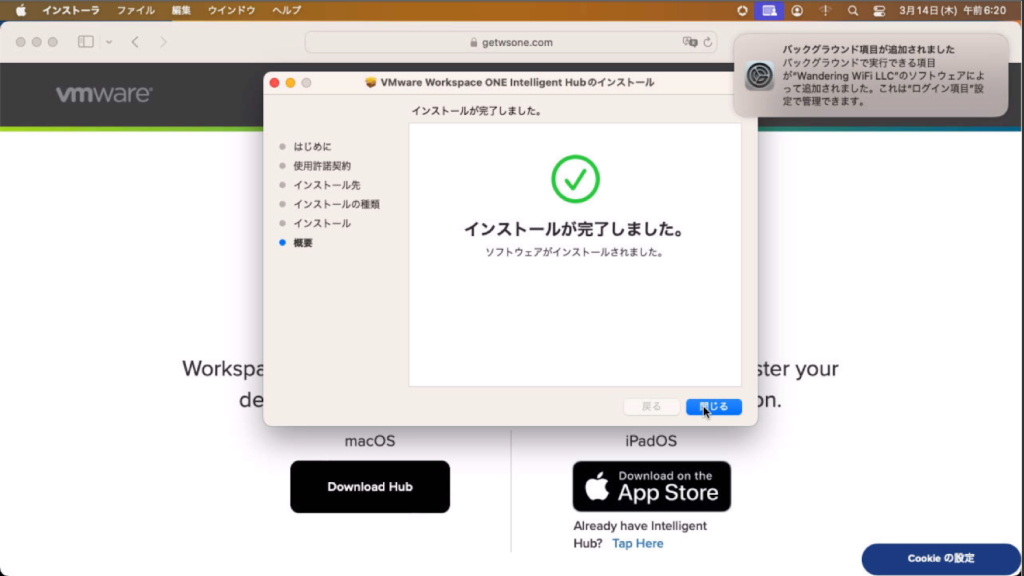Reload the page with the refresh icon
Viewport: 1024px width, 576px height.
(x=707, y=42)
